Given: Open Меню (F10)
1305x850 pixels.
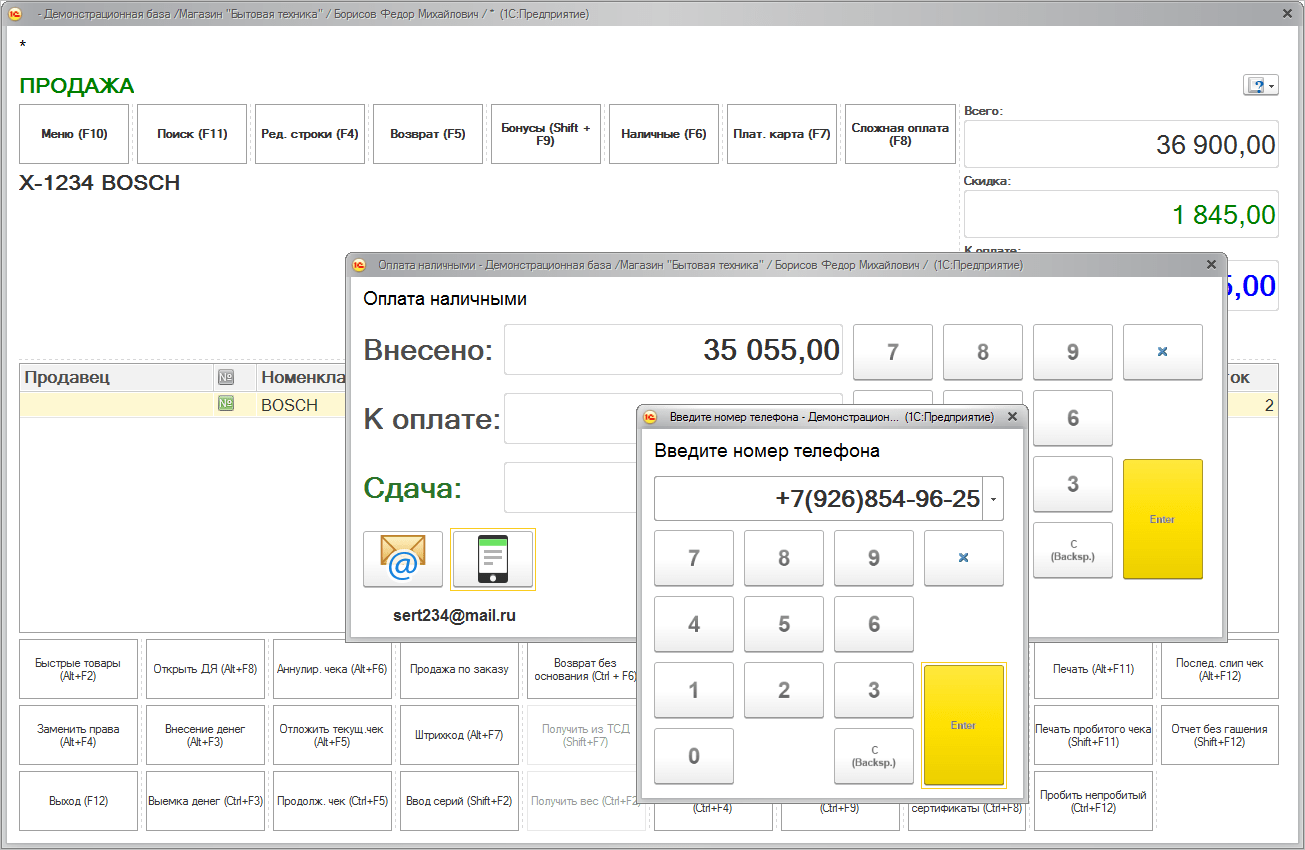Looking at the screenshot, I should pyautogui.click(x=74, y=134).
